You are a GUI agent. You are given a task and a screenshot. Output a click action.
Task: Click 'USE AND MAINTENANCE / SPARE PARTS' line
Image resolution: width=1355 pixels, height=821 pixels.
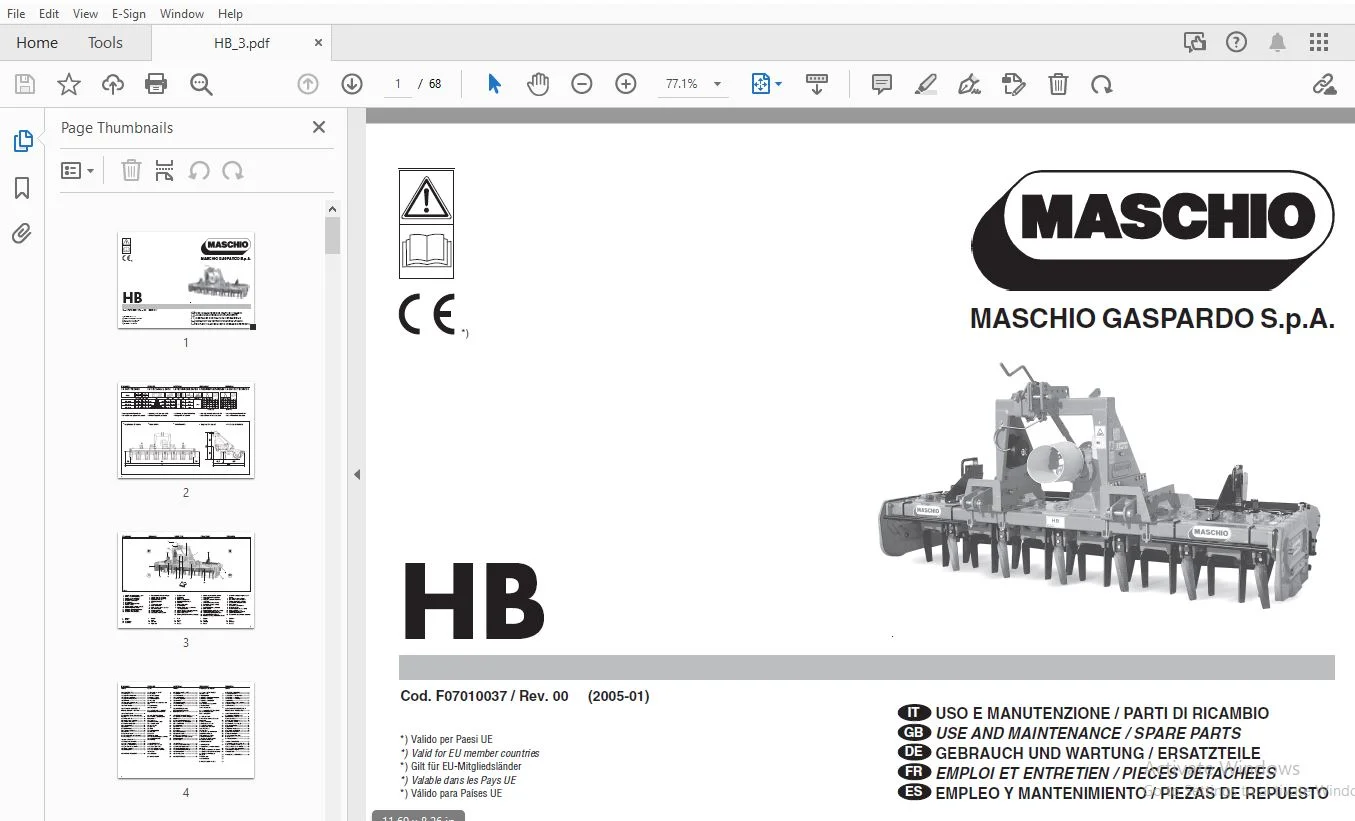tap(1088, 733)
